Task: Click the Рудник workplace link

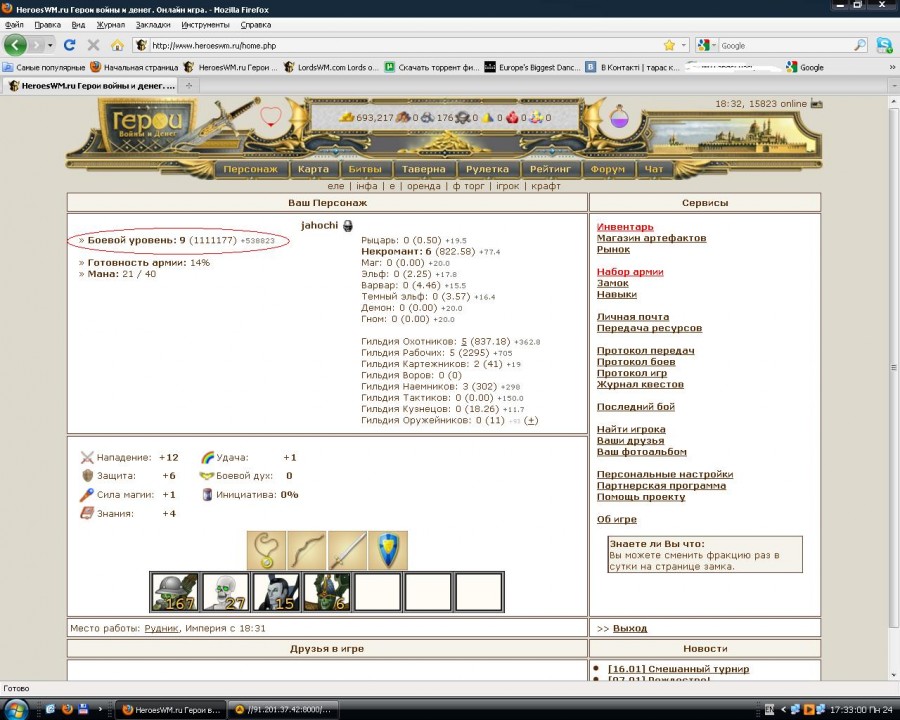Action: (161, 628)
